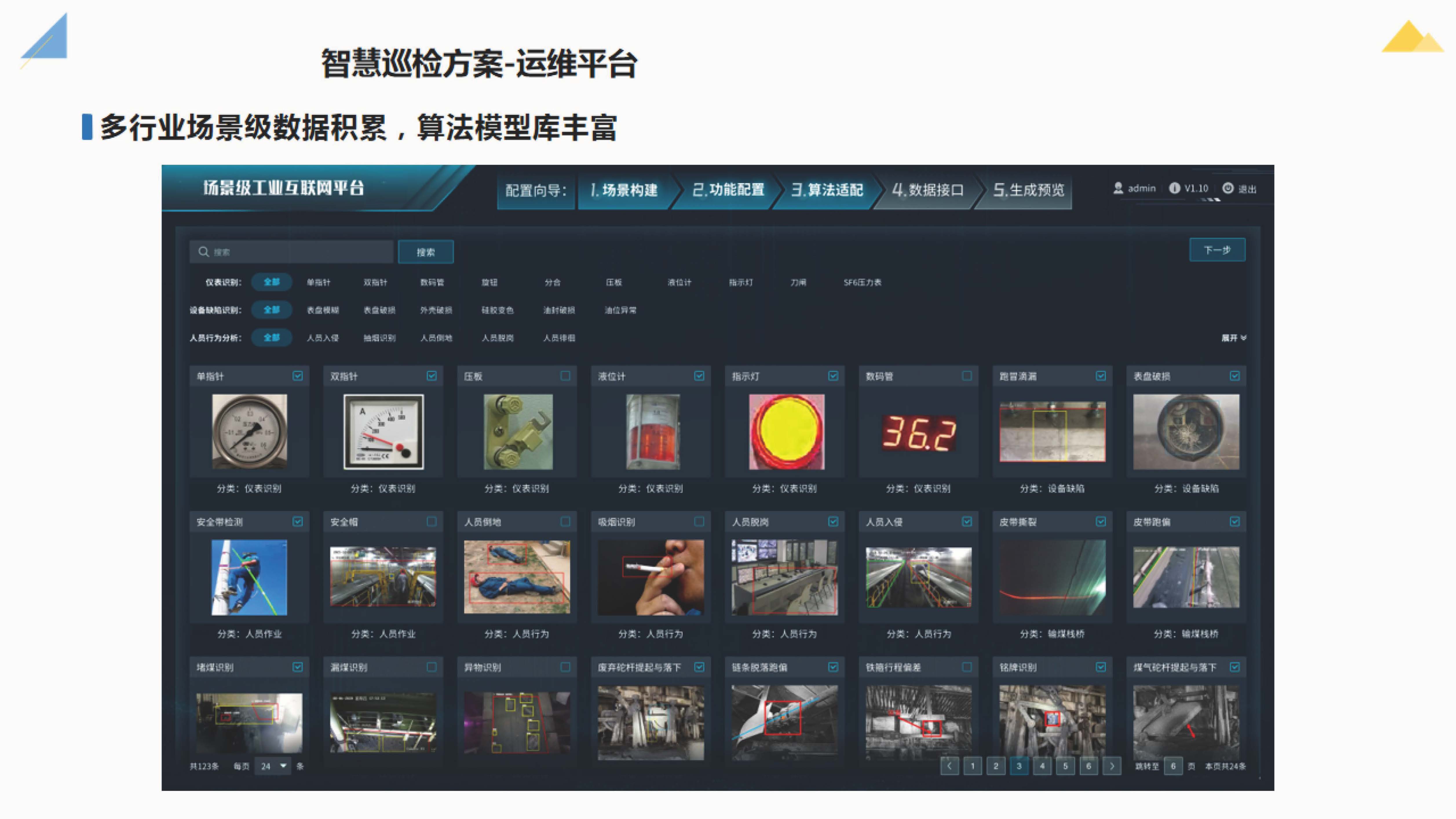Click the 搜索 search button
The width and height of the screenshot is (1456, 819).
point(425,252)
